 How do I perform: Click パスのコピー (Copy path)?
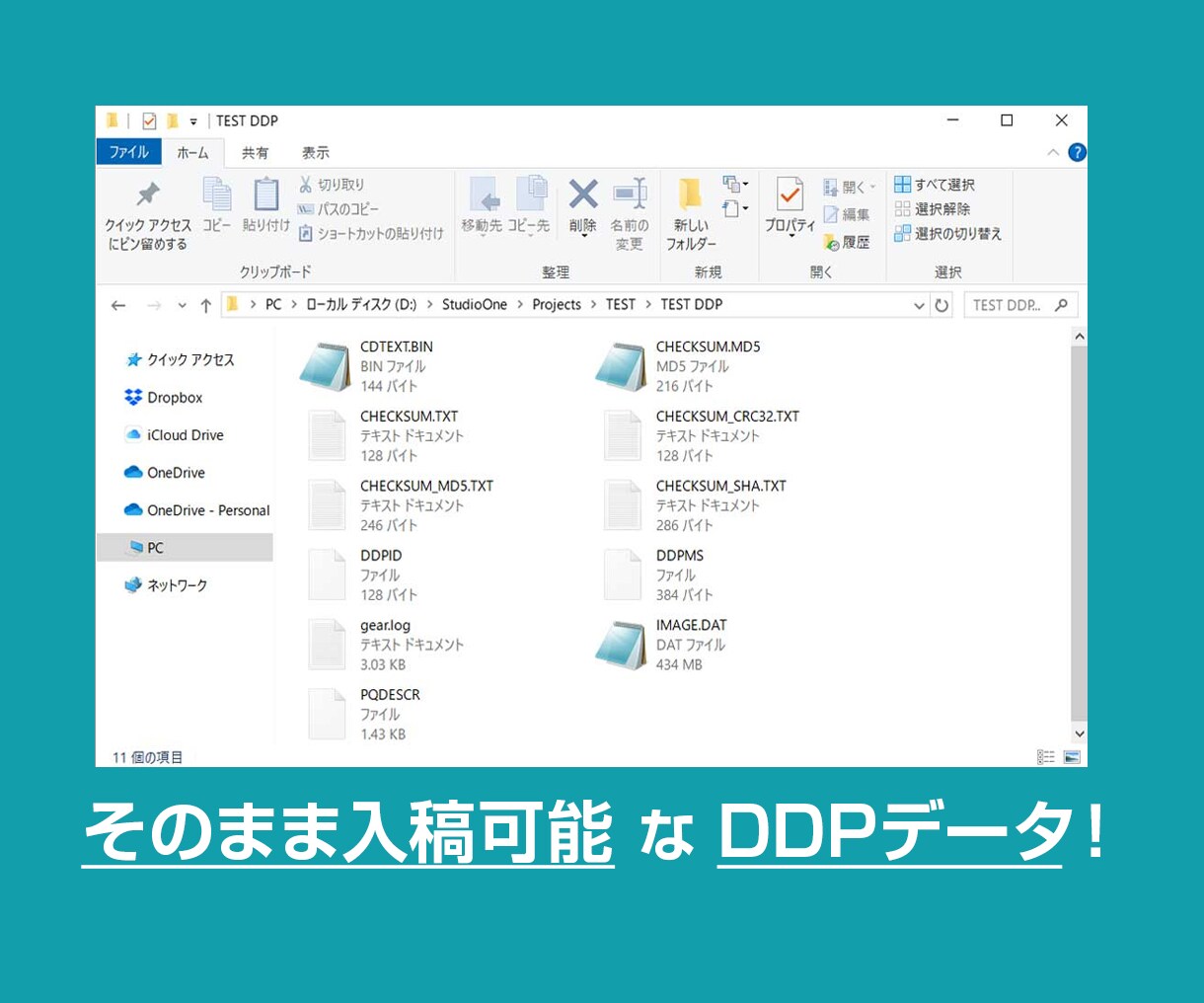[x=339, y=209]
